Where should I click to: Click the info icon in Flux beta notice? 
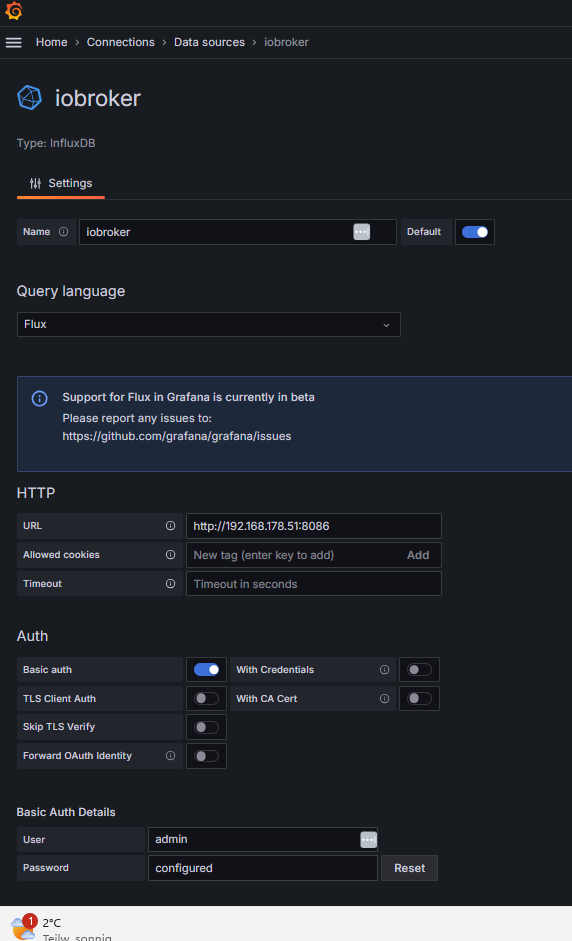pos(40,398)
